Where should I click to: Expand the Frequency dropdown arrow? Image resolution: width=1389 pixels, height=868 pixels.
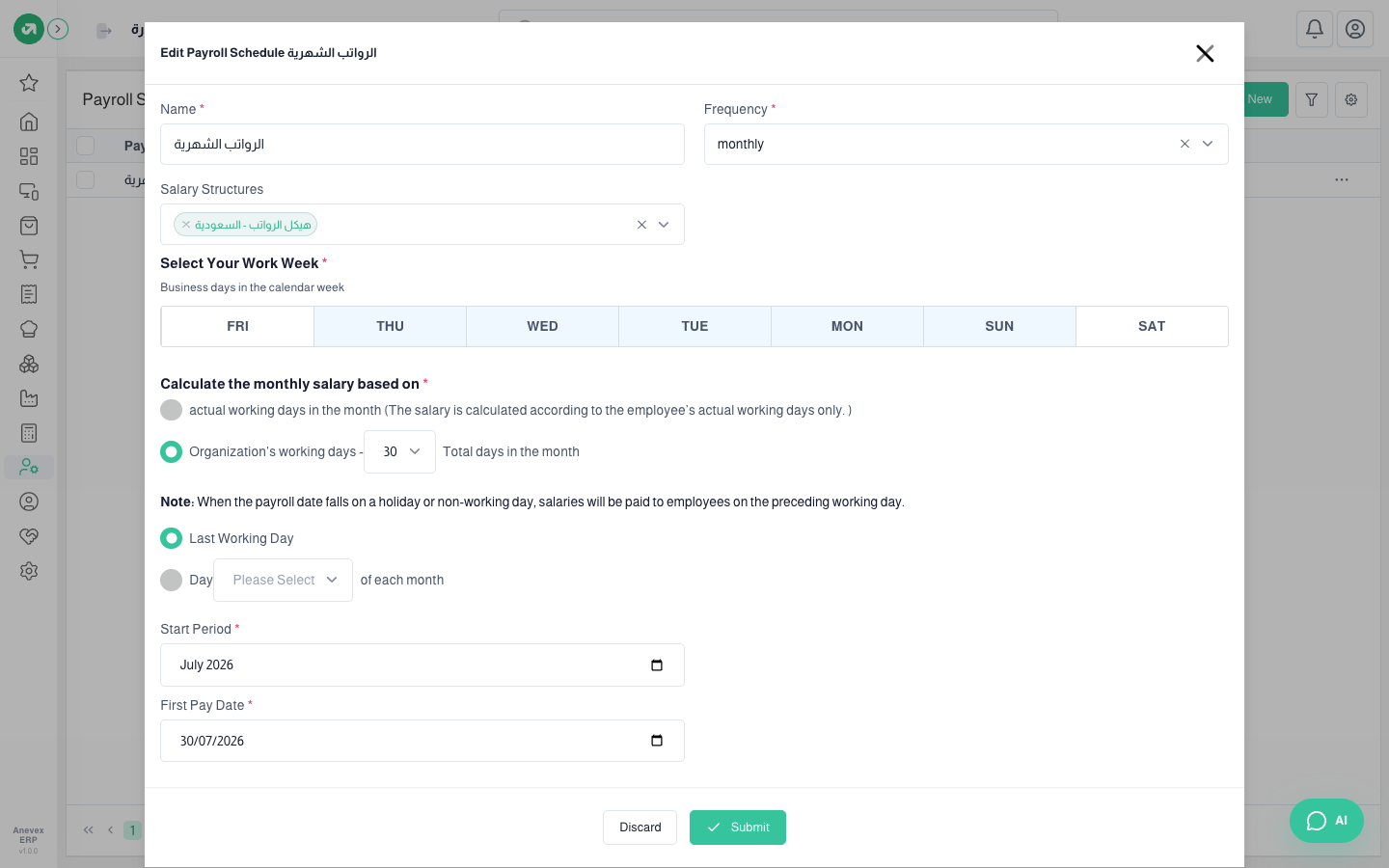pos(1208,144)
